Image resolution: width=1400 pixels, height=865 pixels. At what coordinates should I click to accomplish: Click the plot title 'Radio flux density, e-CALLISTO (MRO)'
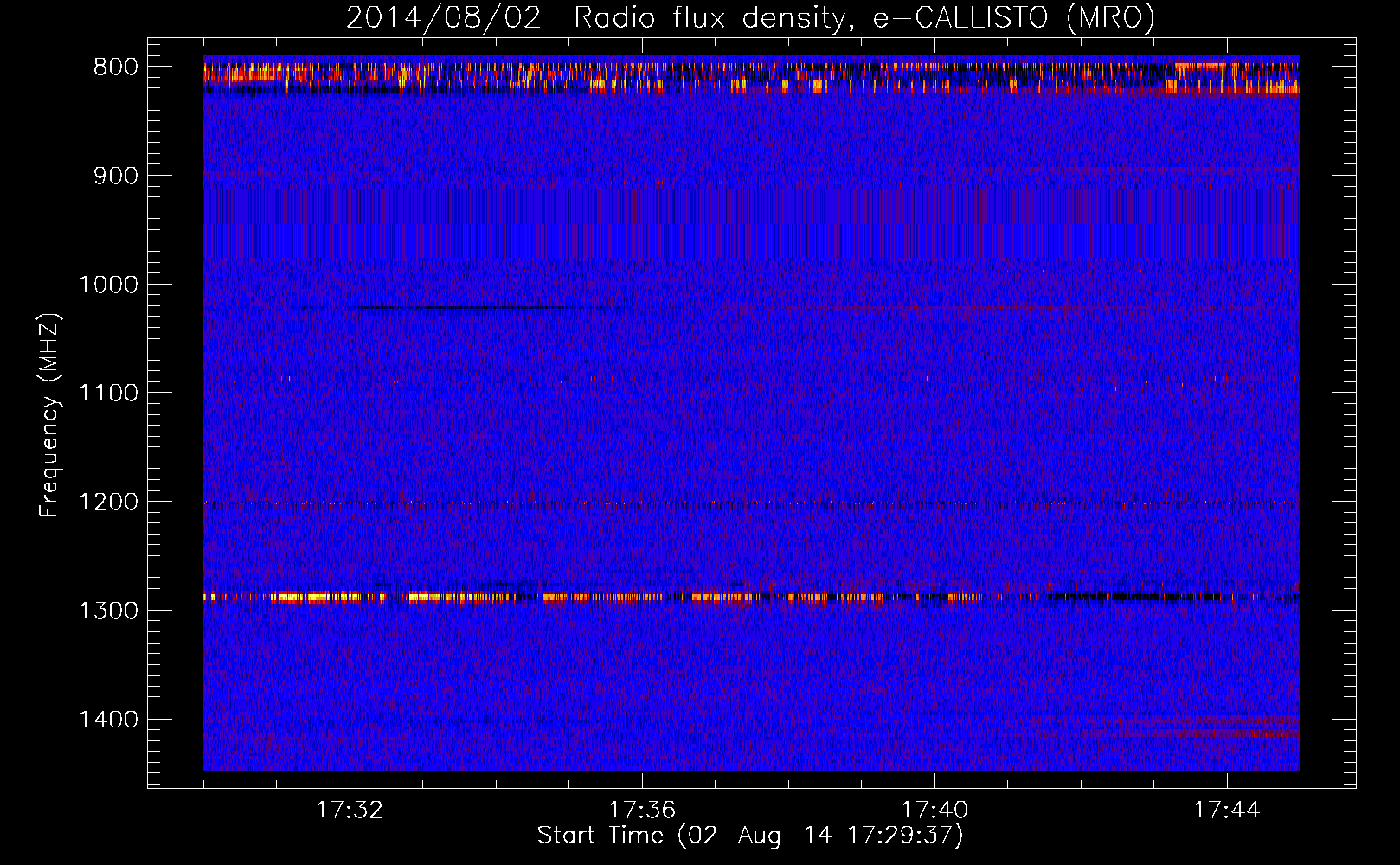click(x=864, y=17)
